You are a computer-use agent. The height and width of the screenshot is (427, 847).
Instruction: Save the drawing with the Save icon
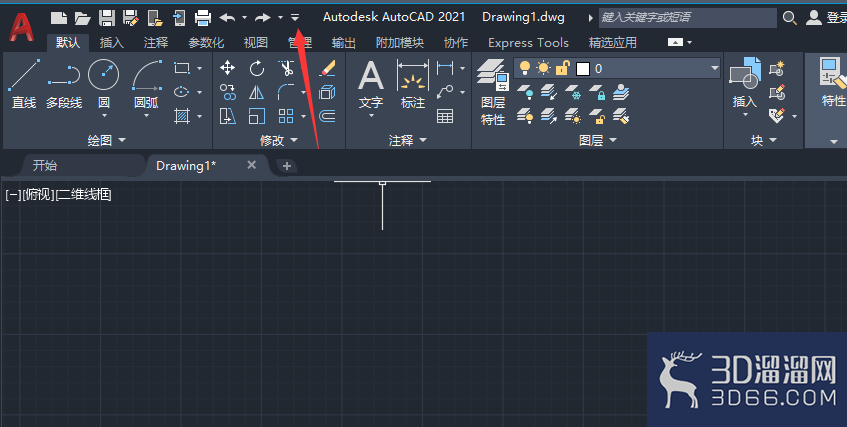click(106, 18)
